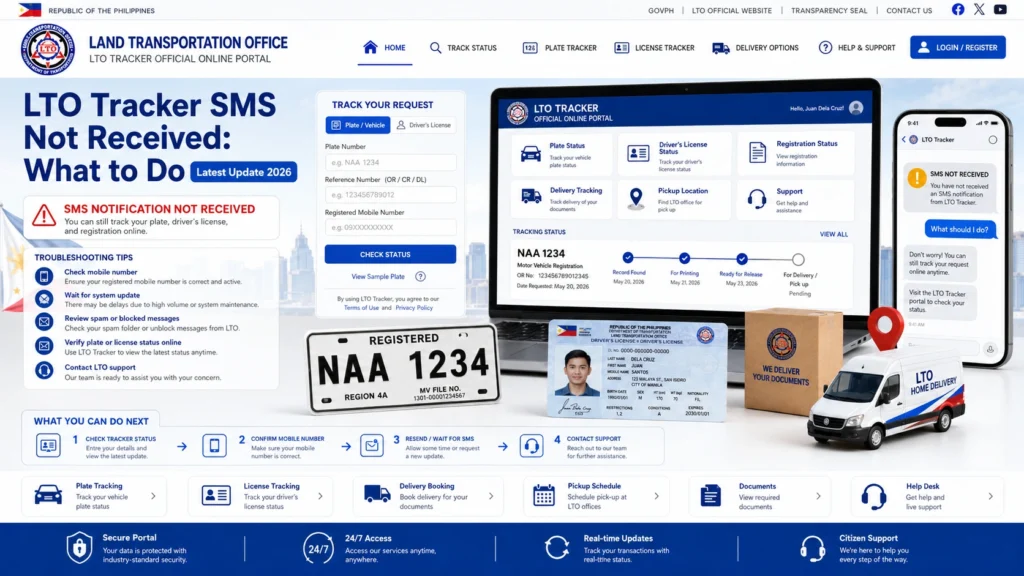
Task: Expand the Help Desk card chevron
Action: (x=991, y=496)
